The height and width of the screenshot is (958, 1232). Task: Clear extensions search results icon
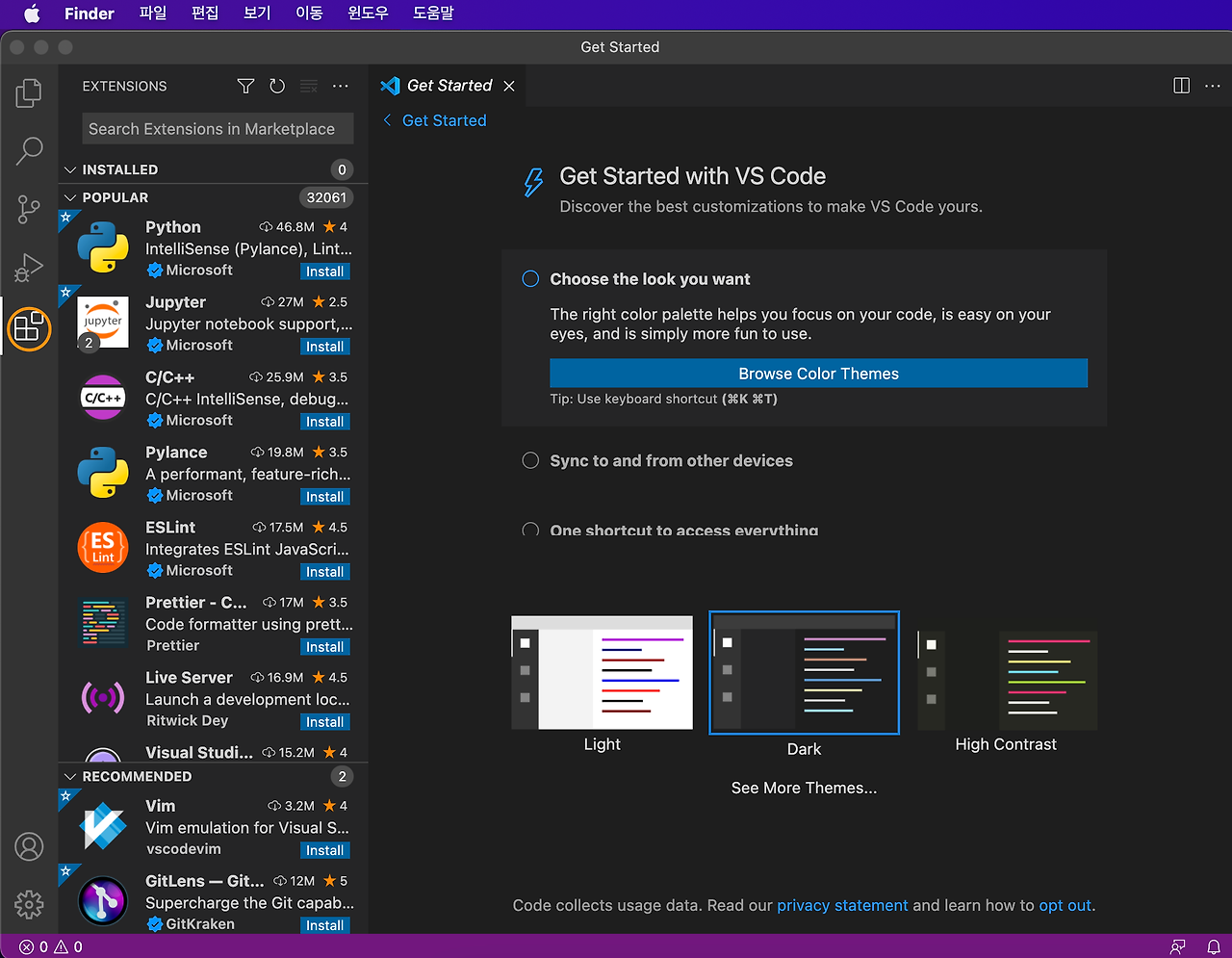coord(309,86)
